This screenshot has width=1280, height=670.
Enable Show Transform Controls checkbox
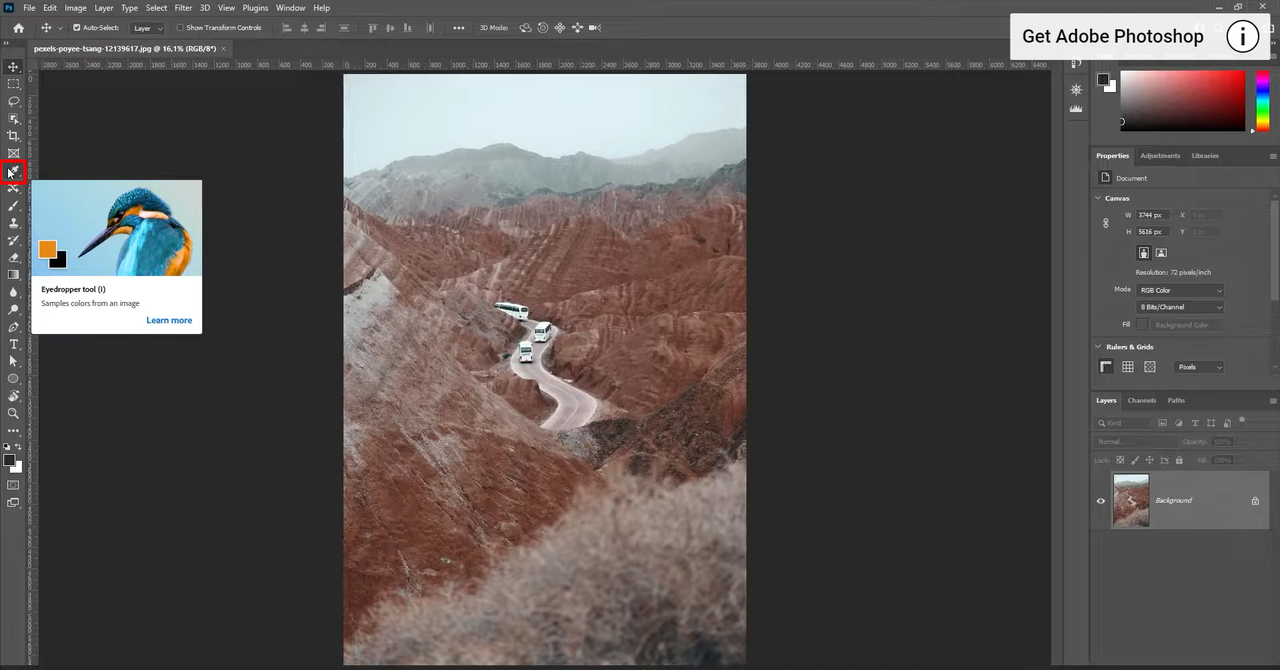180,28
